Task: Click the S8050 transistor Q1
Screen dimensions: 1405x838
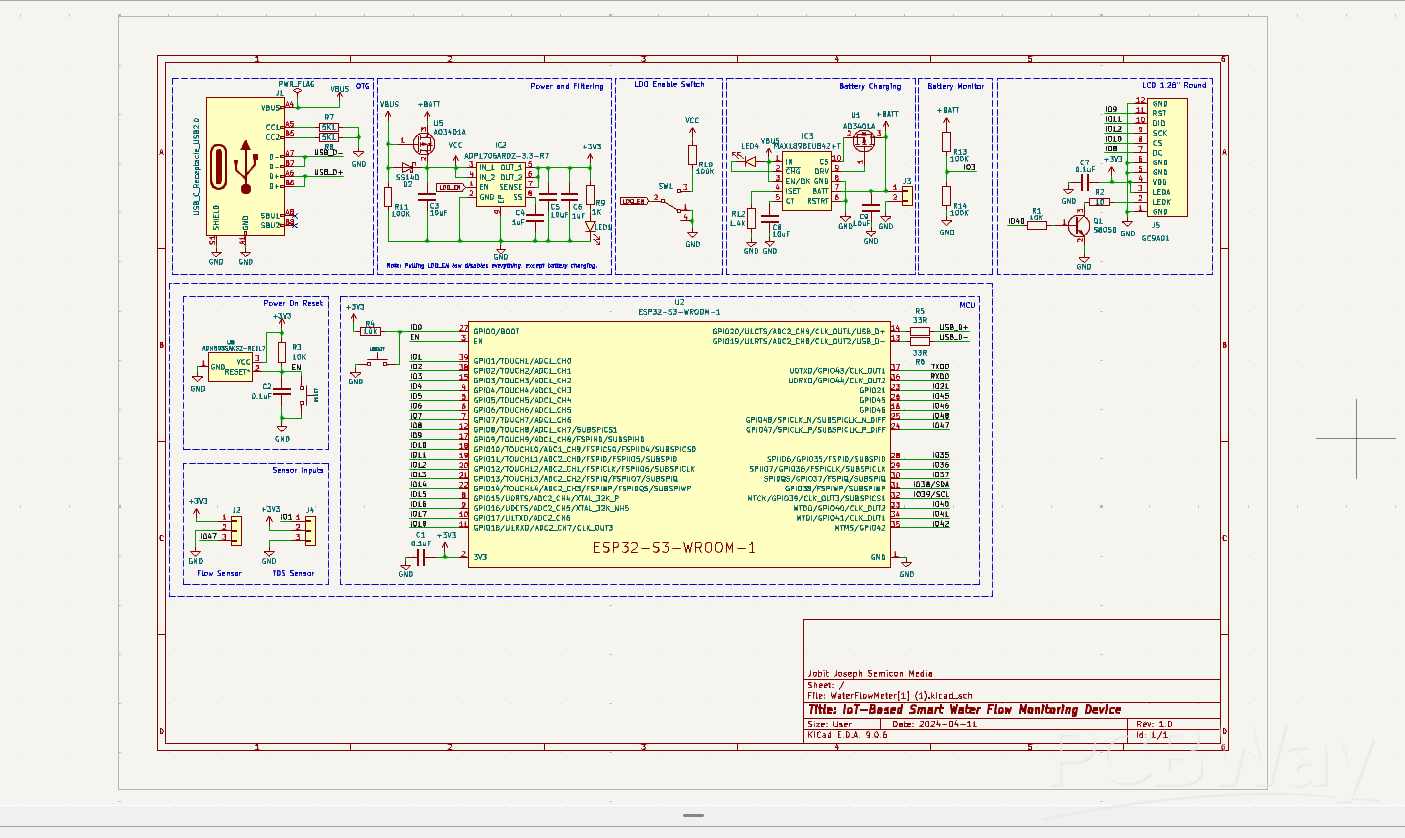Action: pyautogui.click(x=1078, y=226)
